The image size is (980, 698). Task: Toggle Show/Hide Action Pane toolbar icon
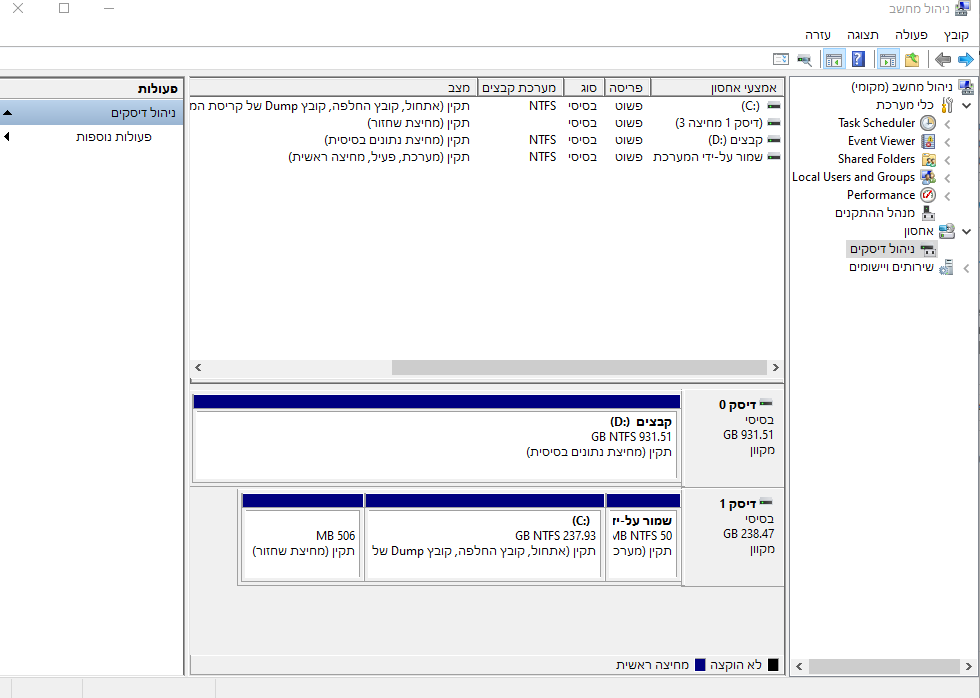834,60
